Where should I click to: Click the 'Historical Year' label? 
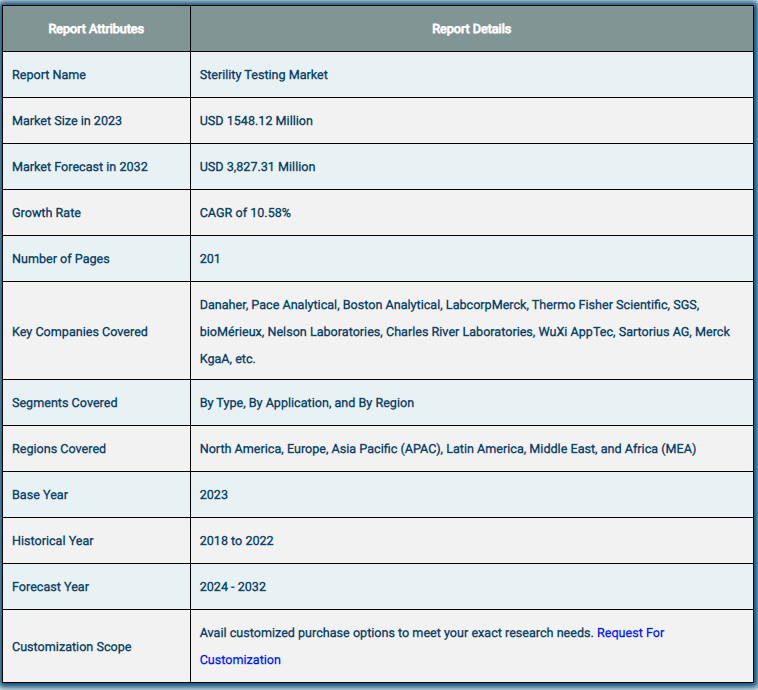(x=53, y=541)
